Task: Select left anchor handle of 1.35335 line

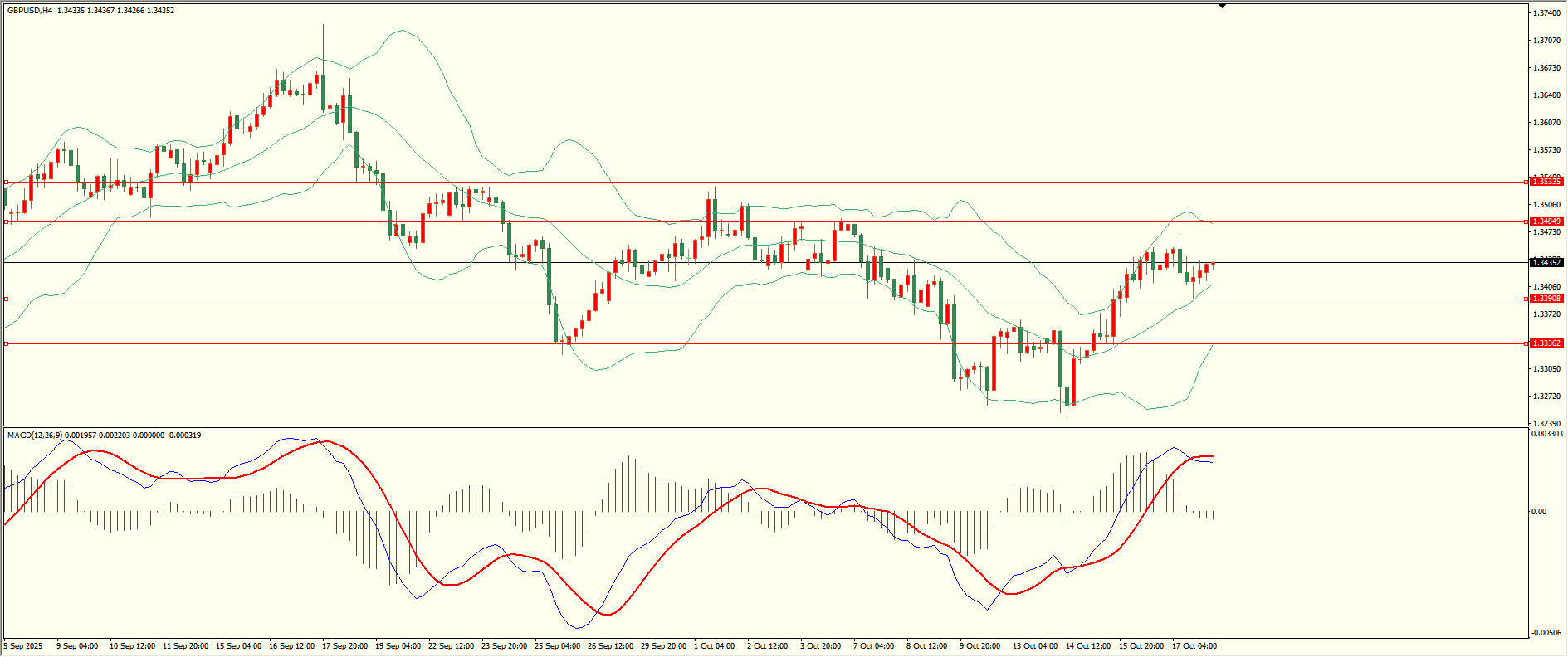Action: tap(7, 182)
